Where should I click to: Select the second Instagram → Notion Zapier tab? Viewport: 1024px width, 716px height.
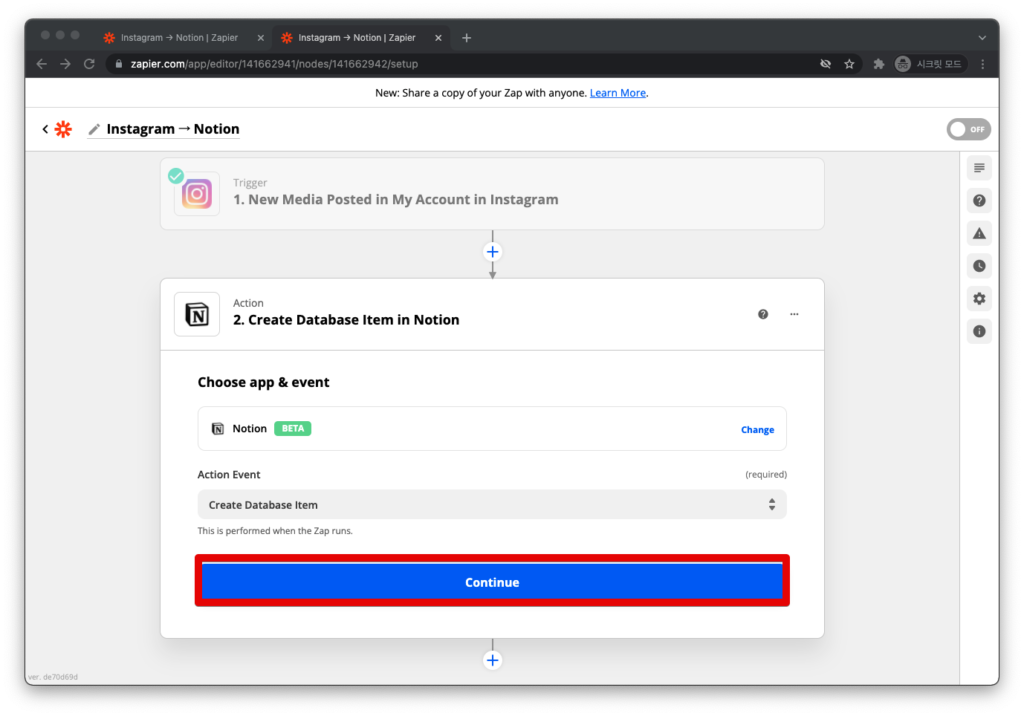[x=357, y=38]
